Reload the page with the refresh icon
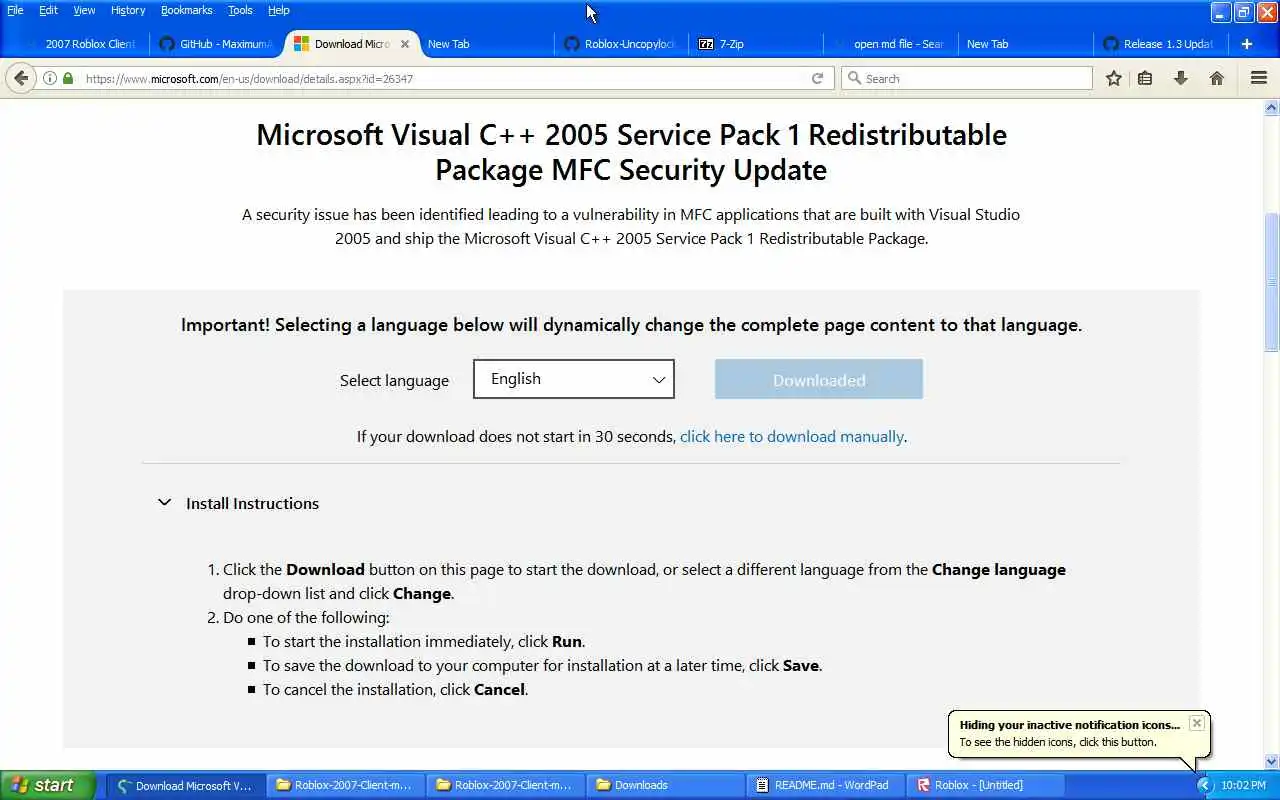1280x800 pixels. click(817, 78)
